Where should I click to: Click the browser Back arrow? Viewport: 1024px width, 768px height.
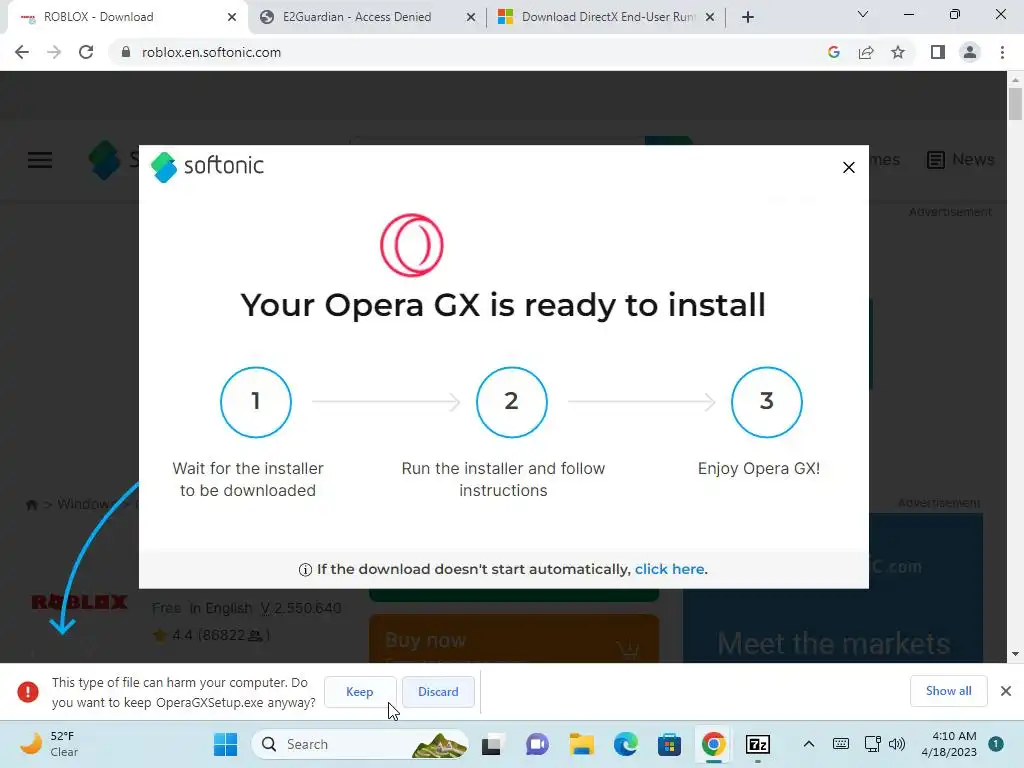(22, 52)
